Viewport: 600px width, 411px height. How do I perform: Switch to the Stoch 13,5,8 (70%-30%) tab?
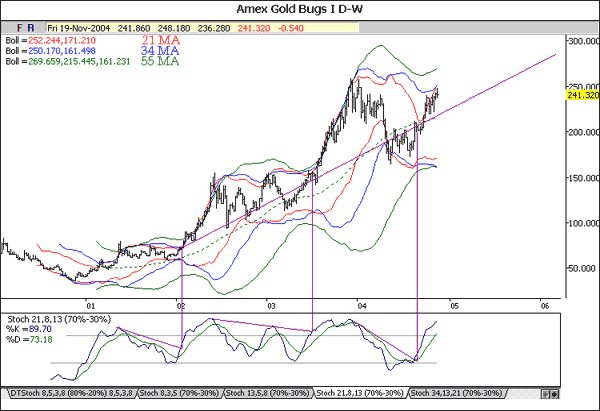pos(267,393)
